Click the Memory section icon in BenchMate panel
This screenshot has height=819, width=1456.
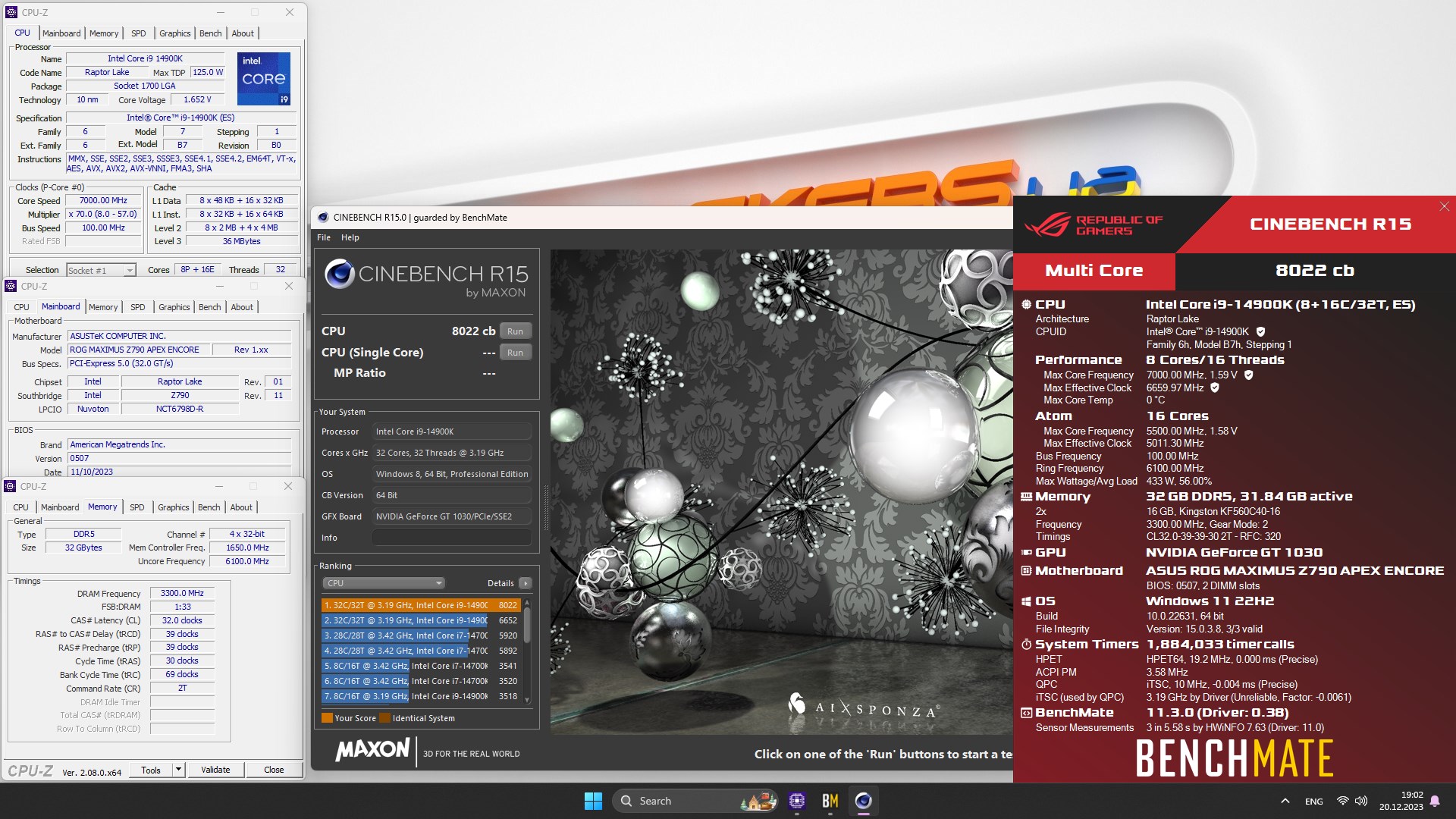(x=1026, y=497)
